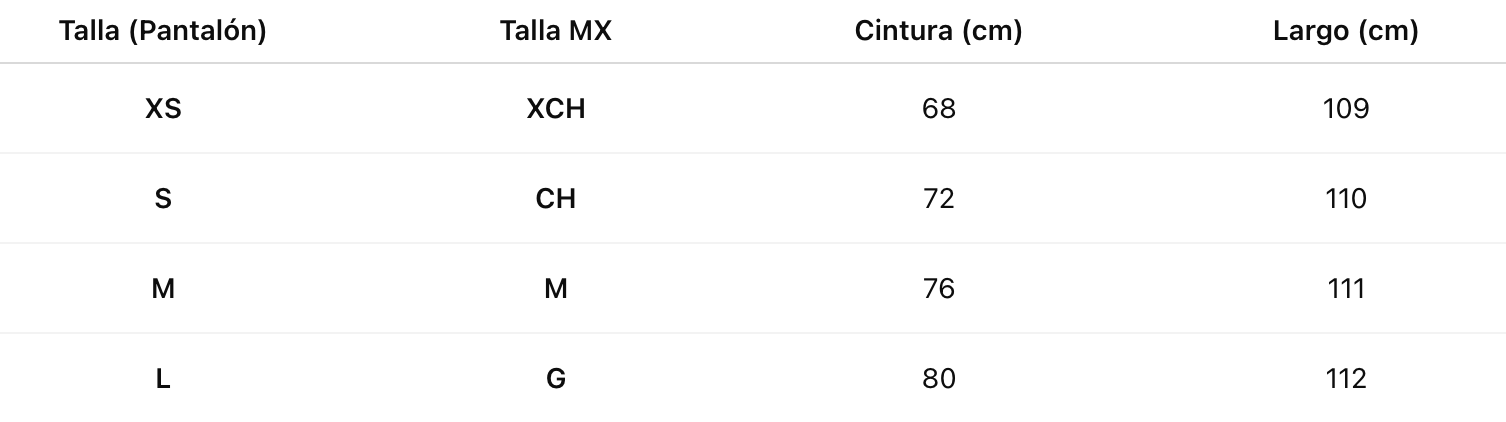The image size is (1506, 422).
Task: Select waist value 80
Action: (938, 378)
